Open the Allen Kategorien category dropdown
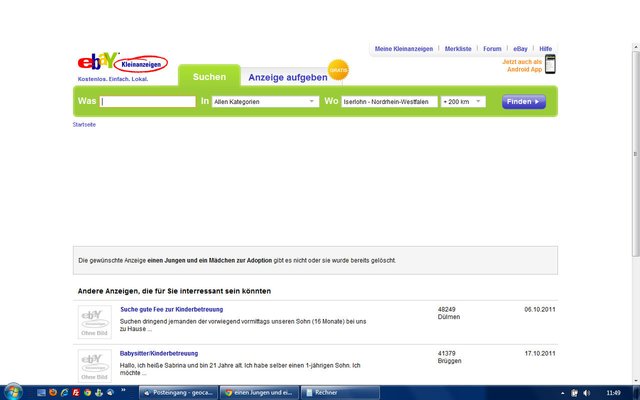This screenshot has width=640, height=400. (x=265, y=102)
